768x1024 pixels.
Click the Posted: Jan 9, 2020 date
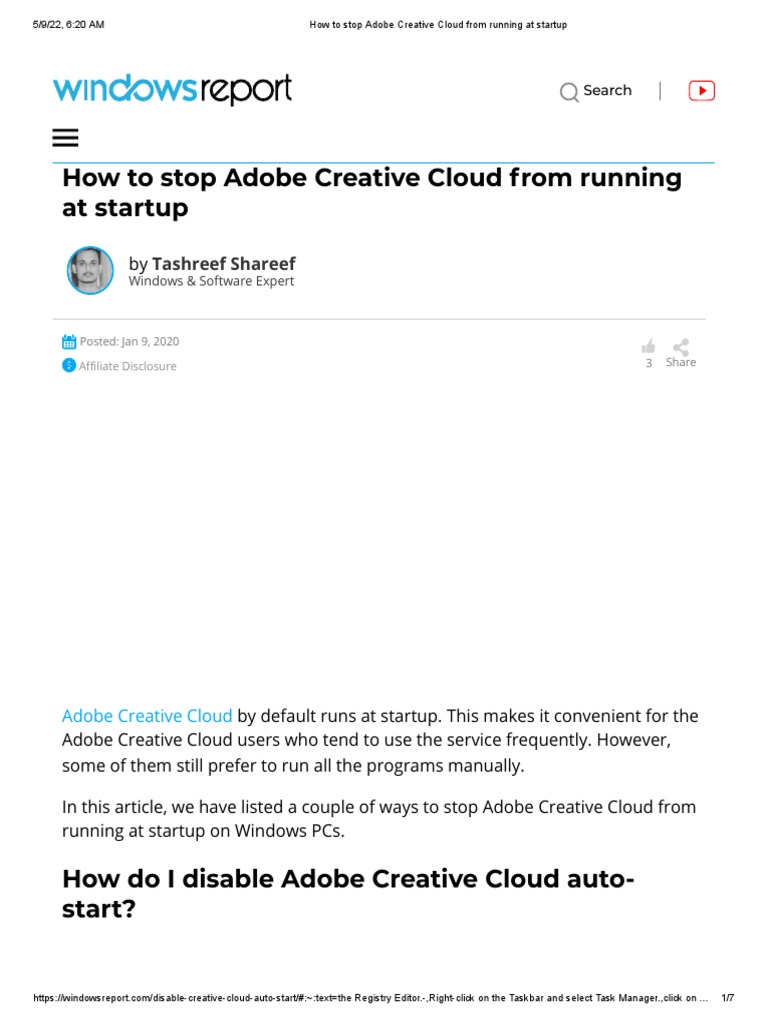point(129,341)
